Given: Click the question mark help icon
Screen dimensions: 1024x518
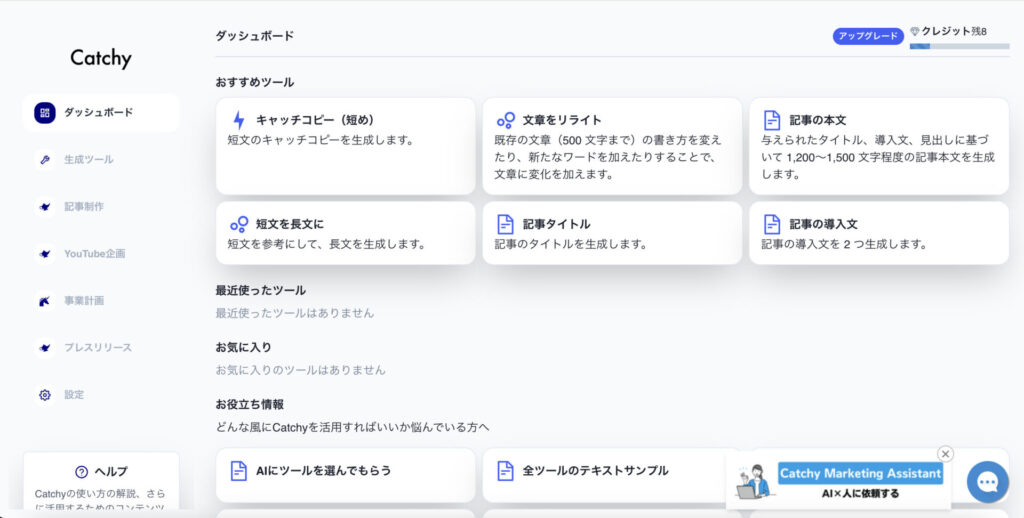Looking at the screenshot, I should point(81,472).
